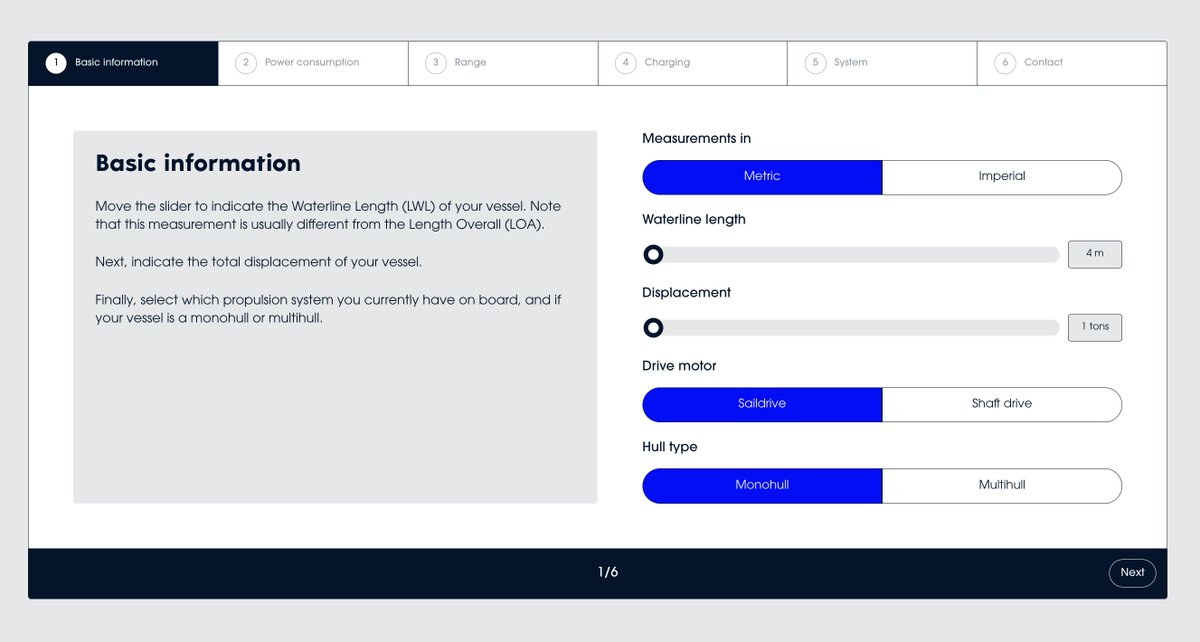
Task: Click the Displacement slider handle
Action: (653, 328)
